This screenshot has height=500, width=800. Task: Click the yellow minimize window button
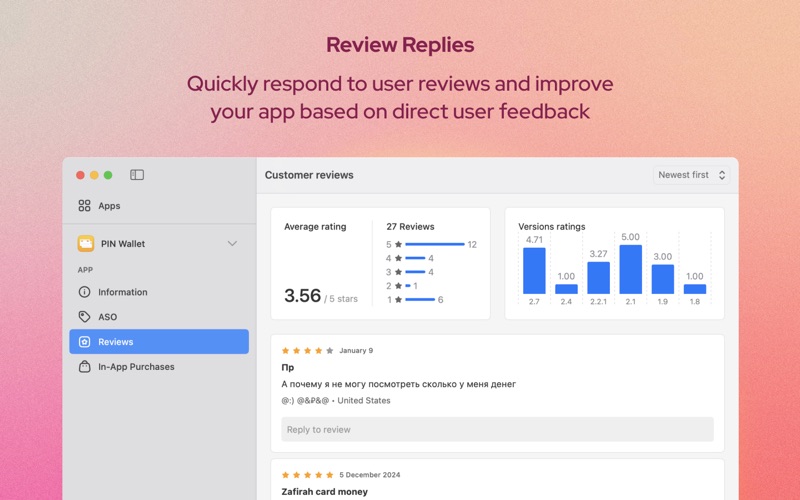[94, 175]
